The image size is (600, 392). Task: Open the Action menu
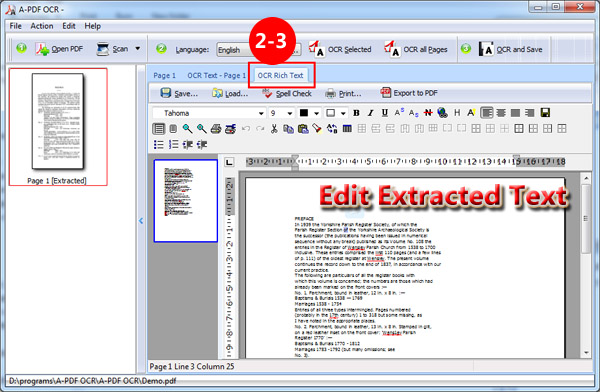42,26
